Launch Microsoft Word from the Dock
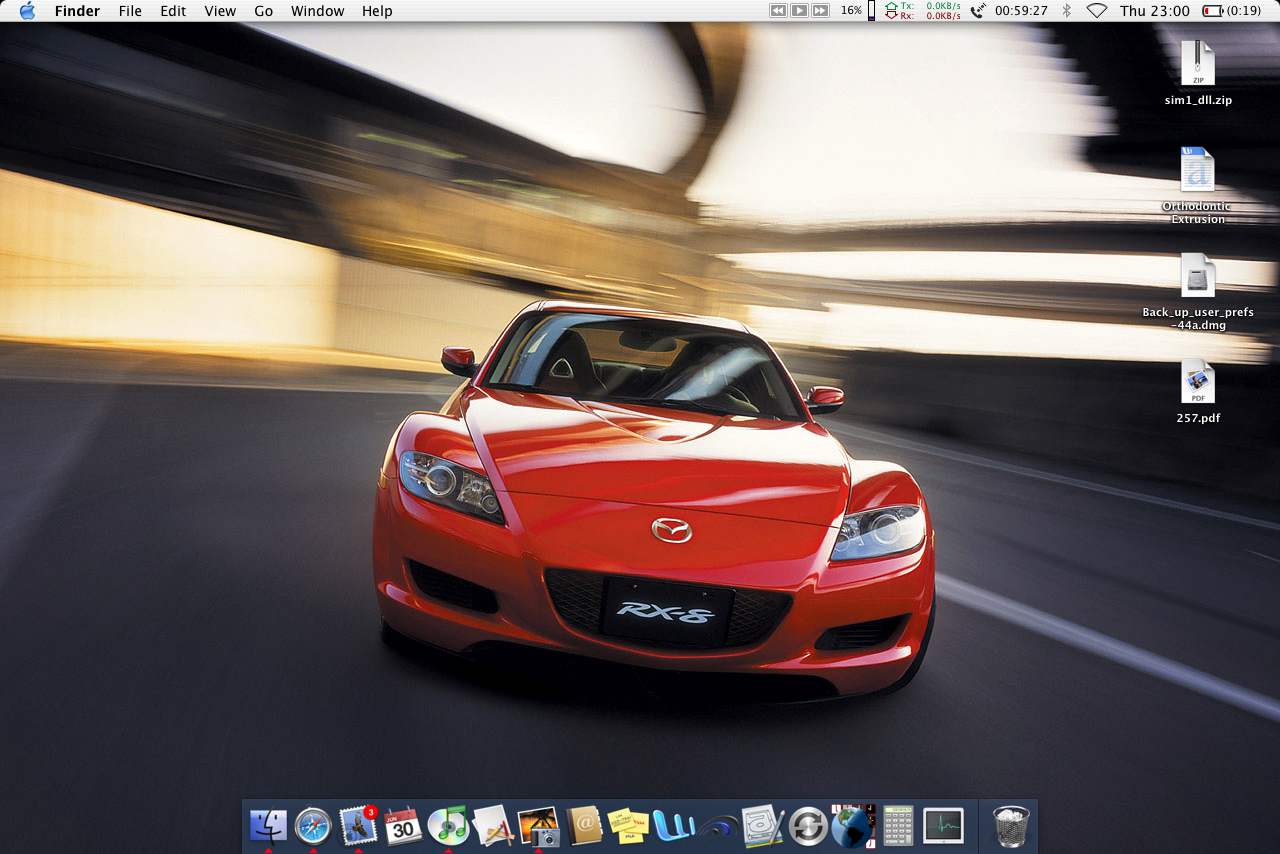The image size is (1280, 854). 674,826
